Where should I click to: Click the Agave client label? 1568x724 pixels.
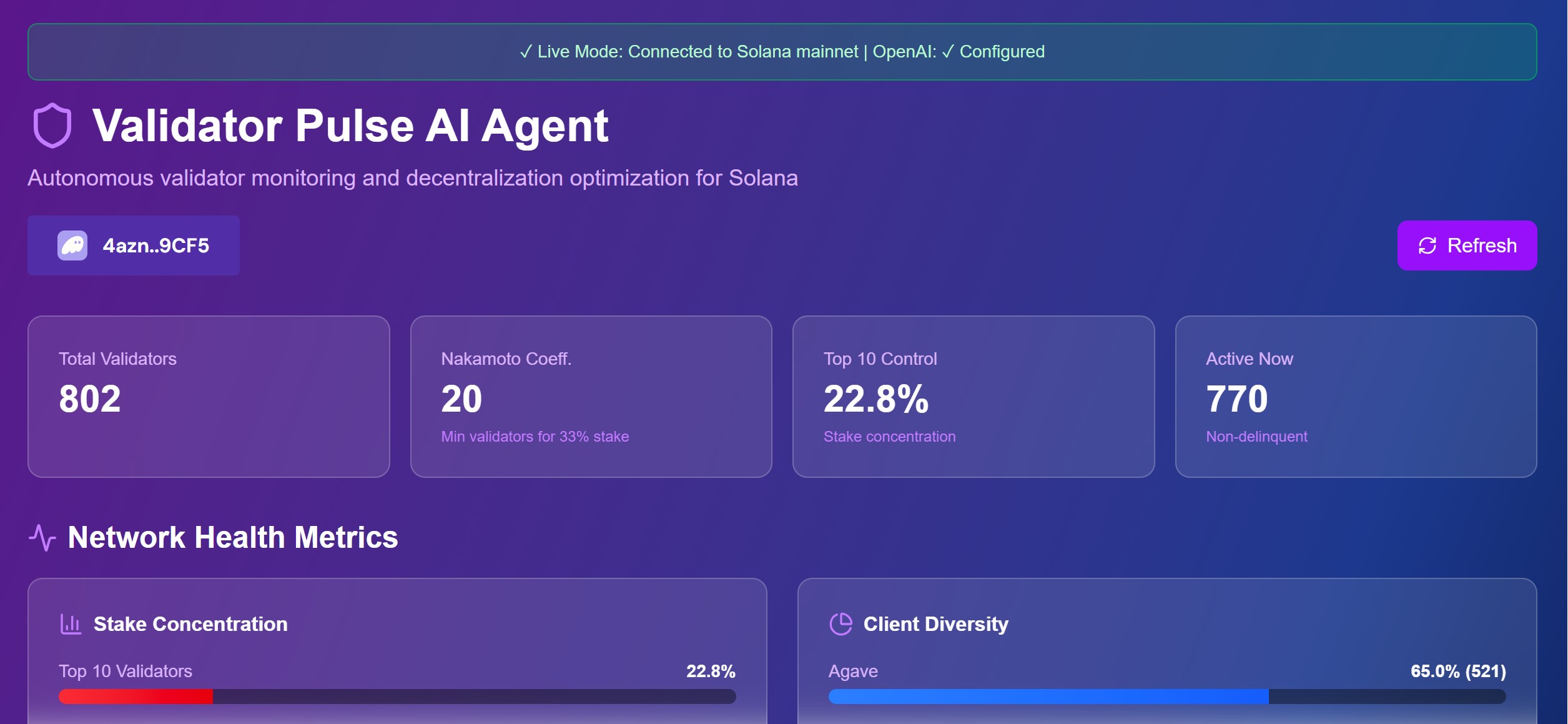[x=853, y=672]
